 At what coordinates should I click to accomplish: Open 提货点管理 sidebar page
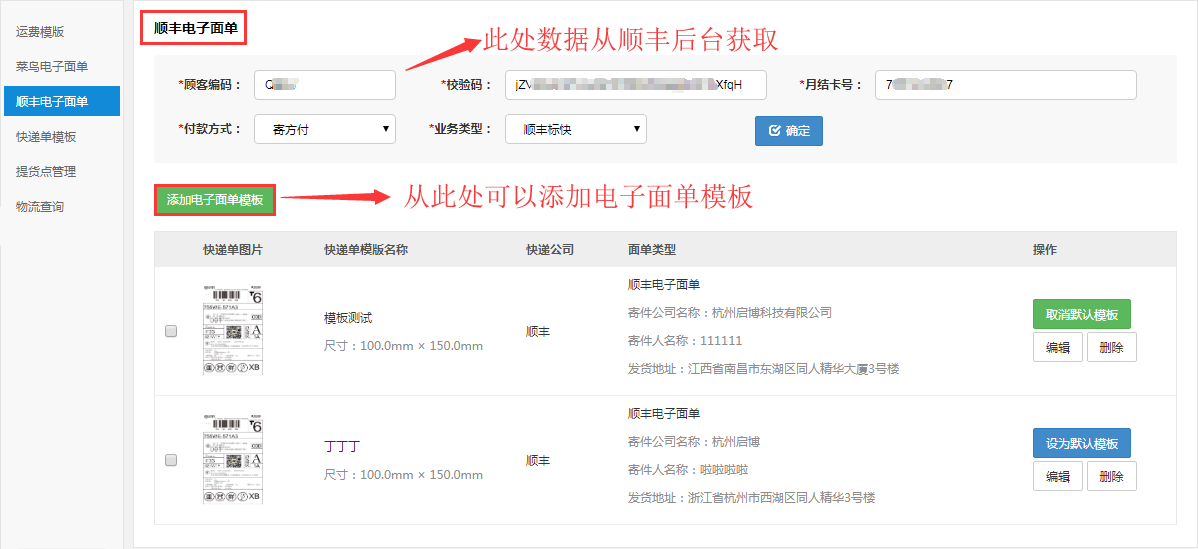[46, 171]
